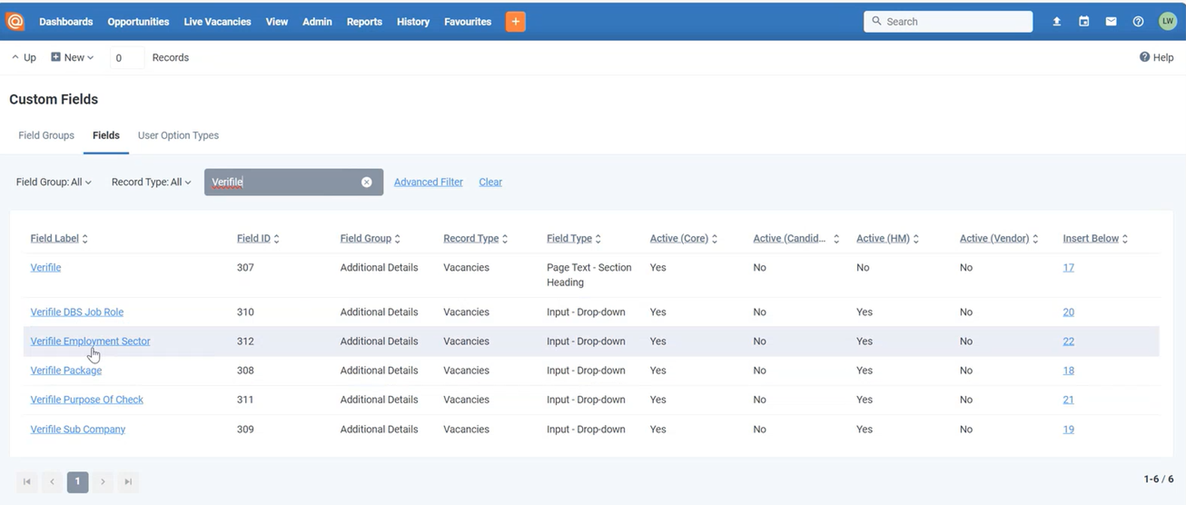Image resolution: width=1186 pixels, height=505 pixels.
Task: Clear the Verifile search text with X icon
Action: pos(367,182)
